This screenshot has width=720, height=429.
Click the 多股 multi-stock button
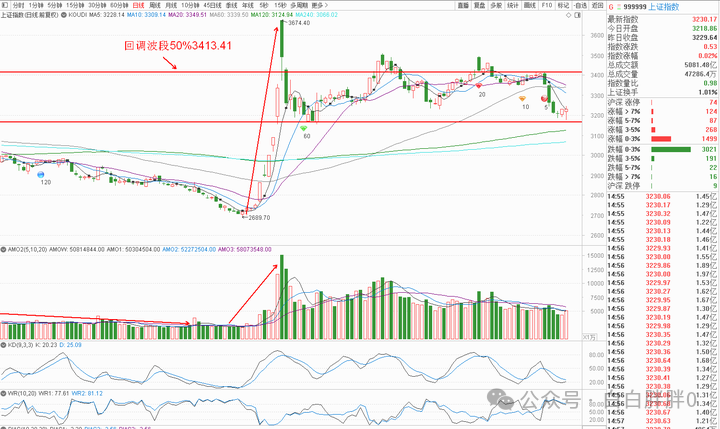(496, 6)
